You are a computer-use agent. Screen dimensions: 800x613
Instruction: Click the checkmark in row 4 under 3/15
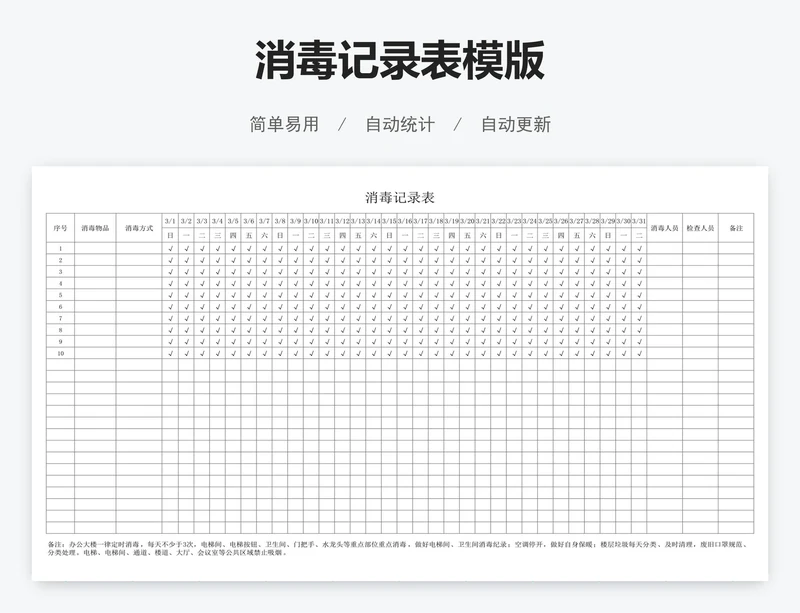(389, 283)
